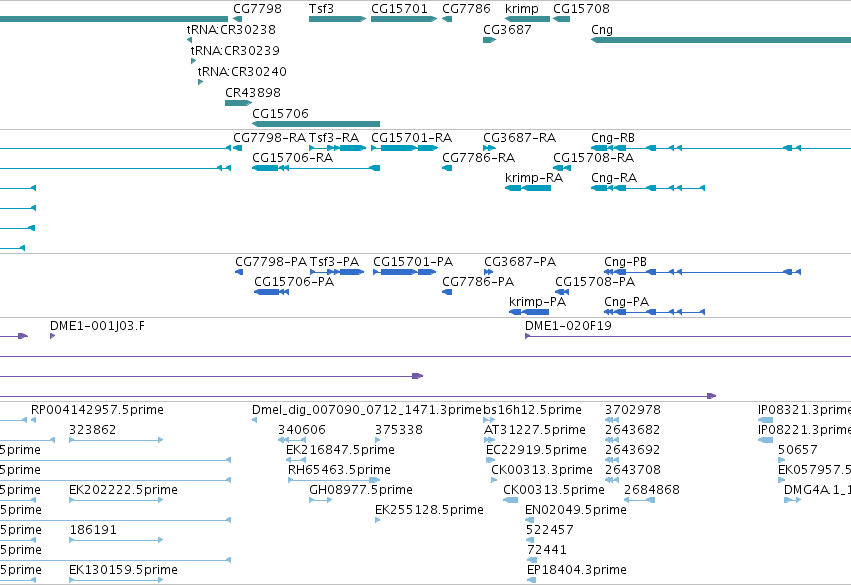Select the krimp-PA protein glyph

[x=529, y=313]
